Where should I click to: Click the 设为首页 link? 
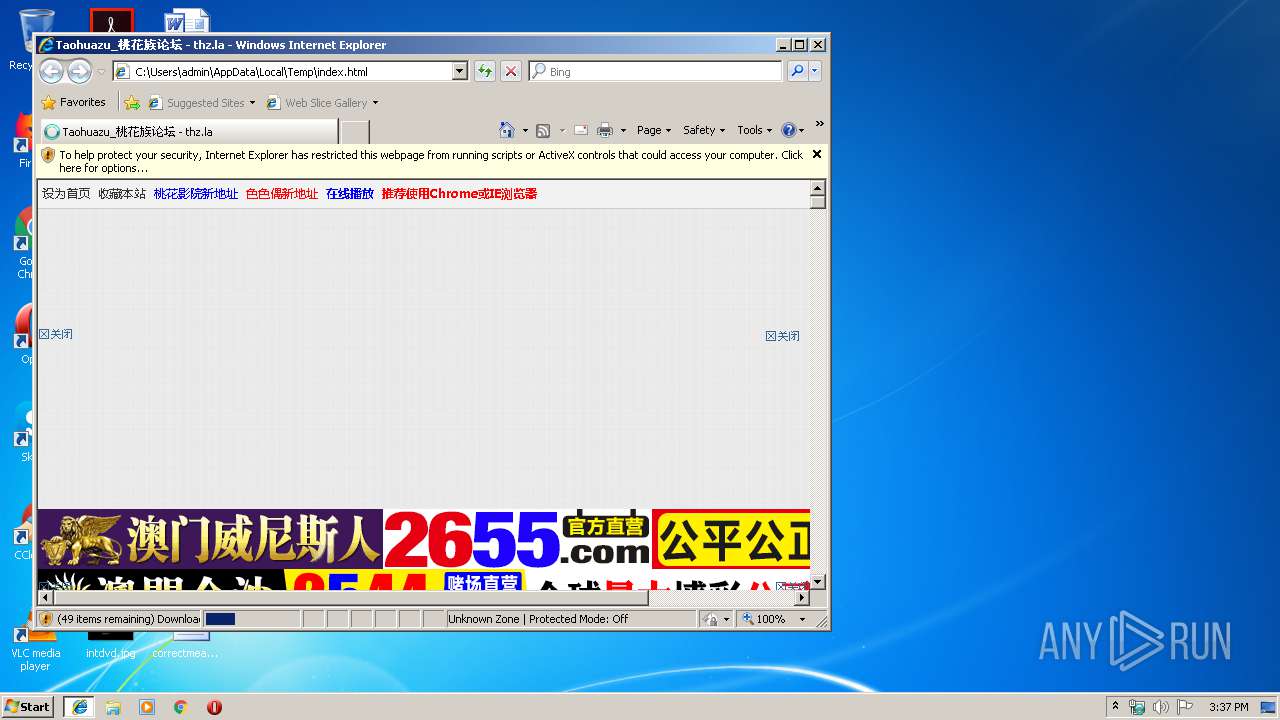[66, 194]
